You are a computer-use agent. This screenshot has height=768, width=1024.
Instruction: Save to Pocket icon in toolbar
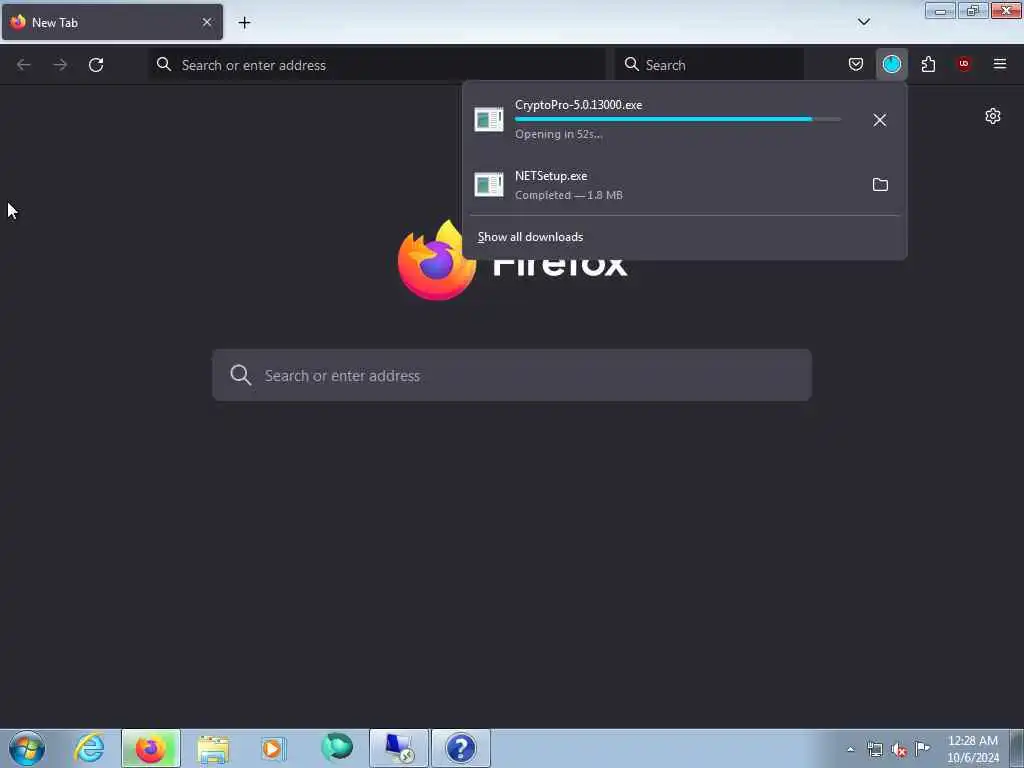tap(856, 64)
